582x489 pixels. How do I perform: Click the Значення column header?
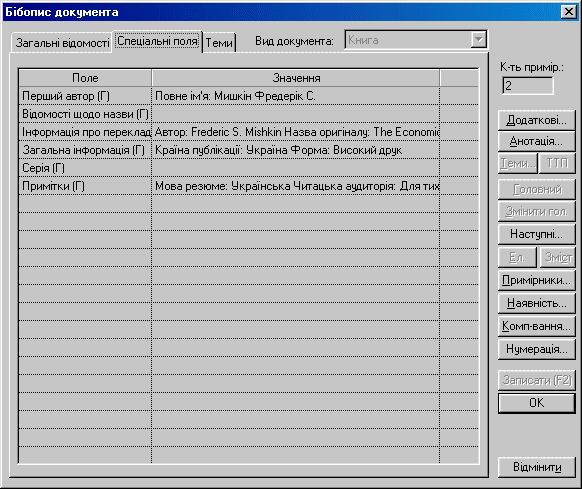[x=296, y=78]
